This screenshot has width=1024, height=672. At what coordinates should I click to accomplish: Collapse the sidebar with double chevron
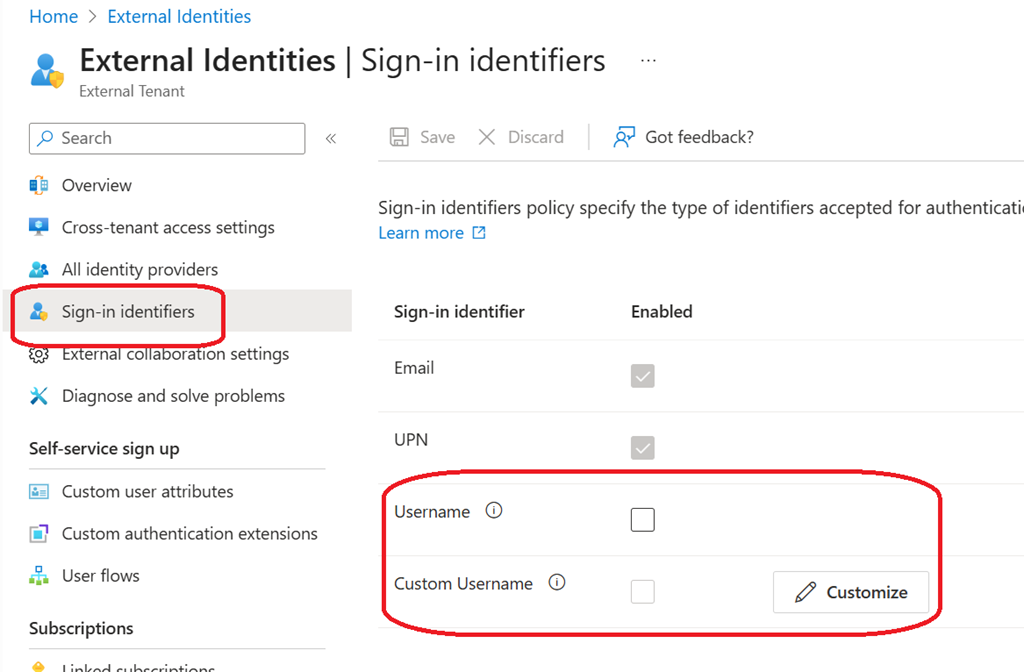point(331,138)
